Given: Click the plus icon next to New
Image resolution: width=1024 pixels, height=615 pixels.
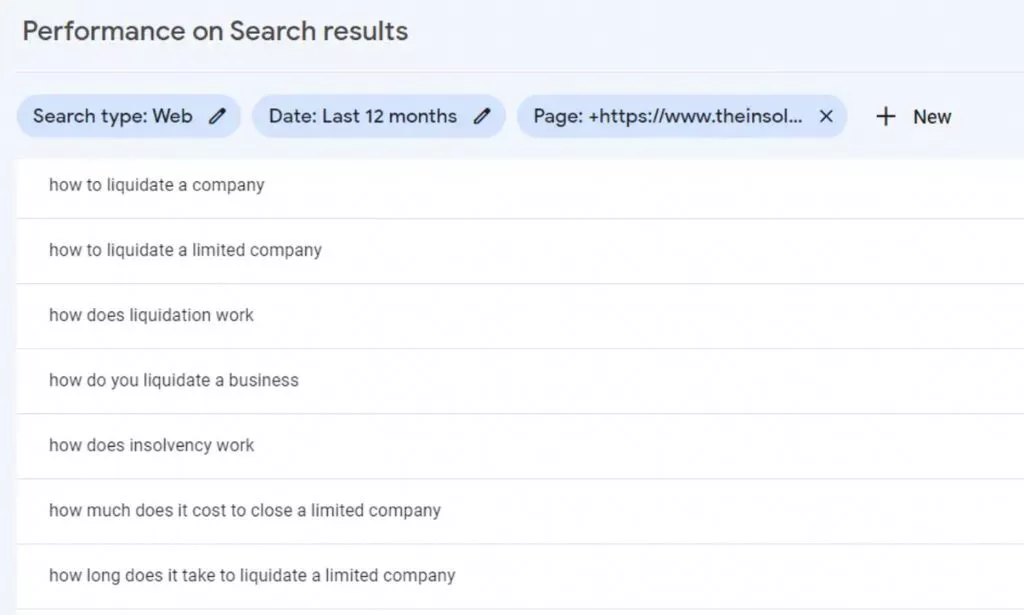Looking at the screenshot, I should 885,116.
